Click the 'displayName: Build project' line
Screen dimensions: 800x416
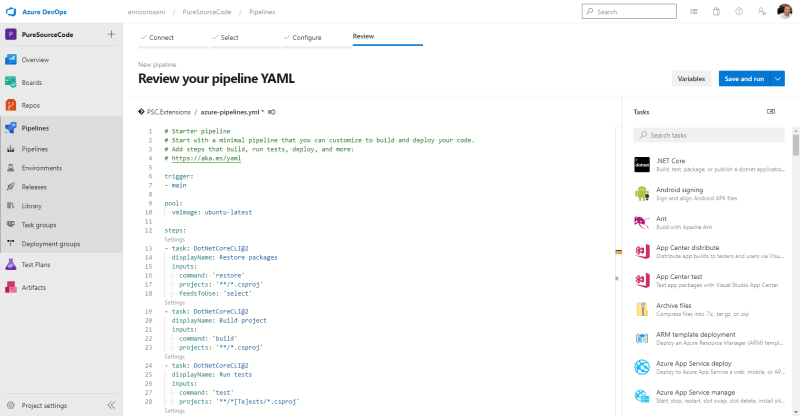[219, 321]
